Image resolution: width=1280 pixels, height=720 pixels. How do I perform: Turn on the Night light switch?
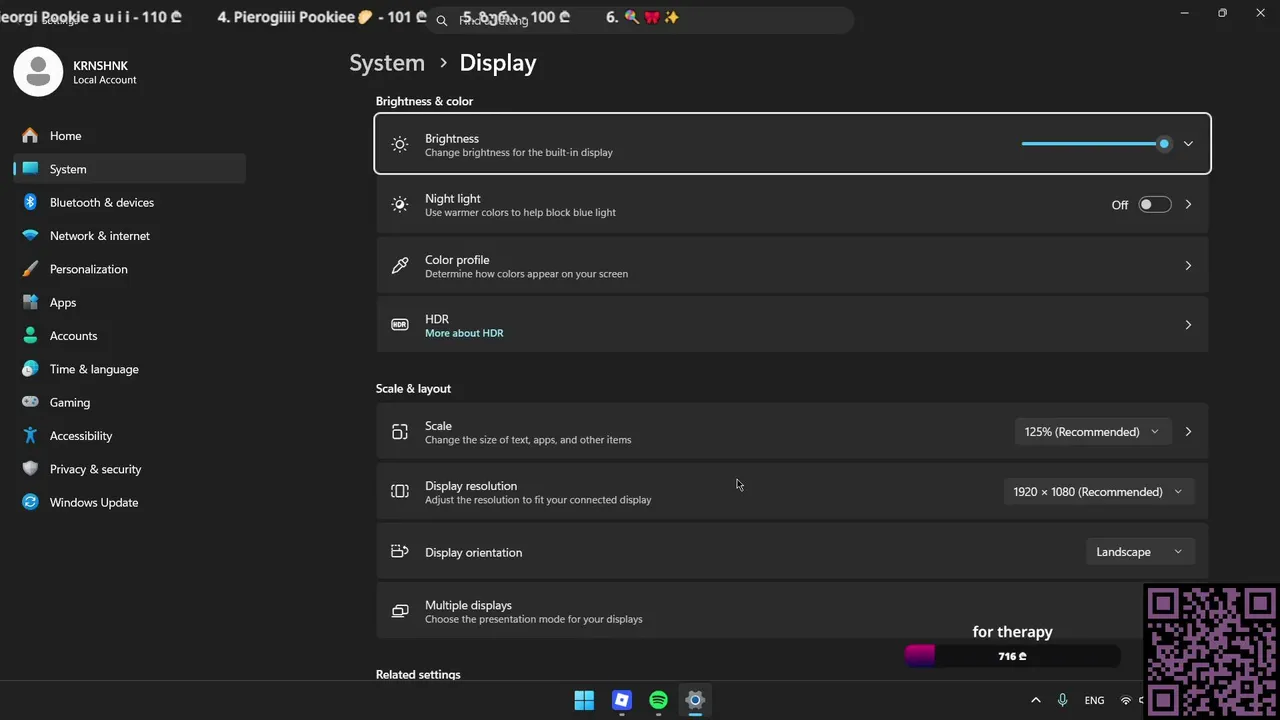(x=1155, y=205)
